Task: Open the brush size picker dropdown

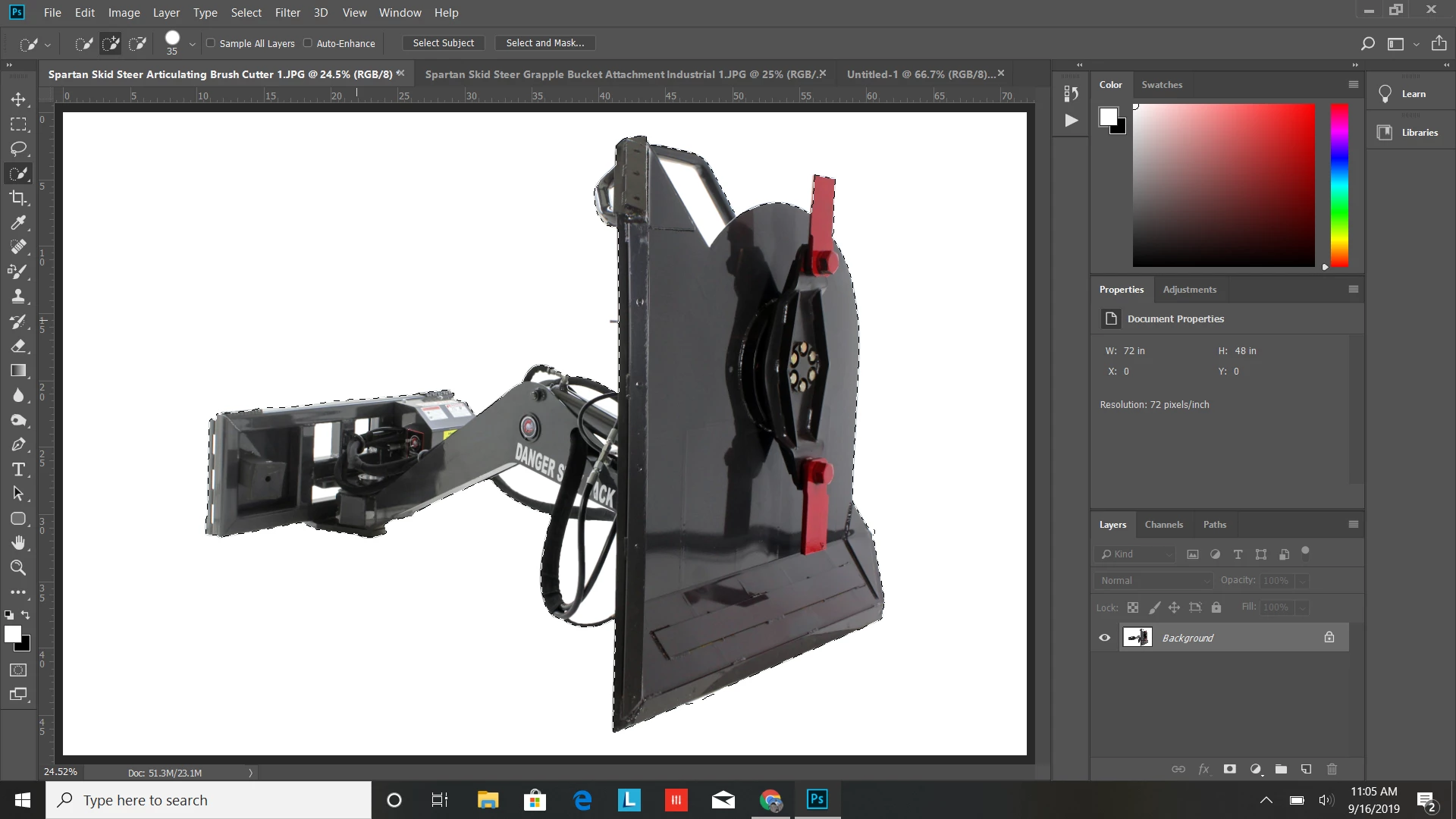Action: tap(193, 44)
